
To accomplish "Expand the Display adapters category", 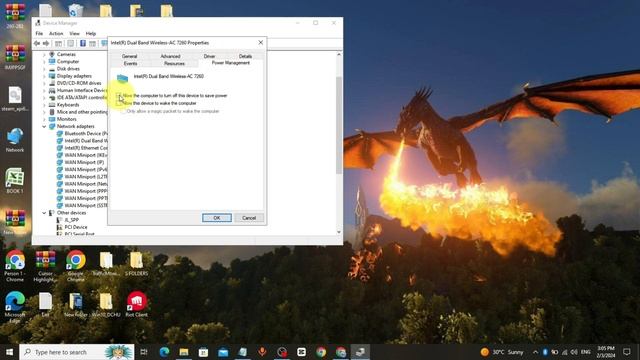I will (x=44, y=76).
